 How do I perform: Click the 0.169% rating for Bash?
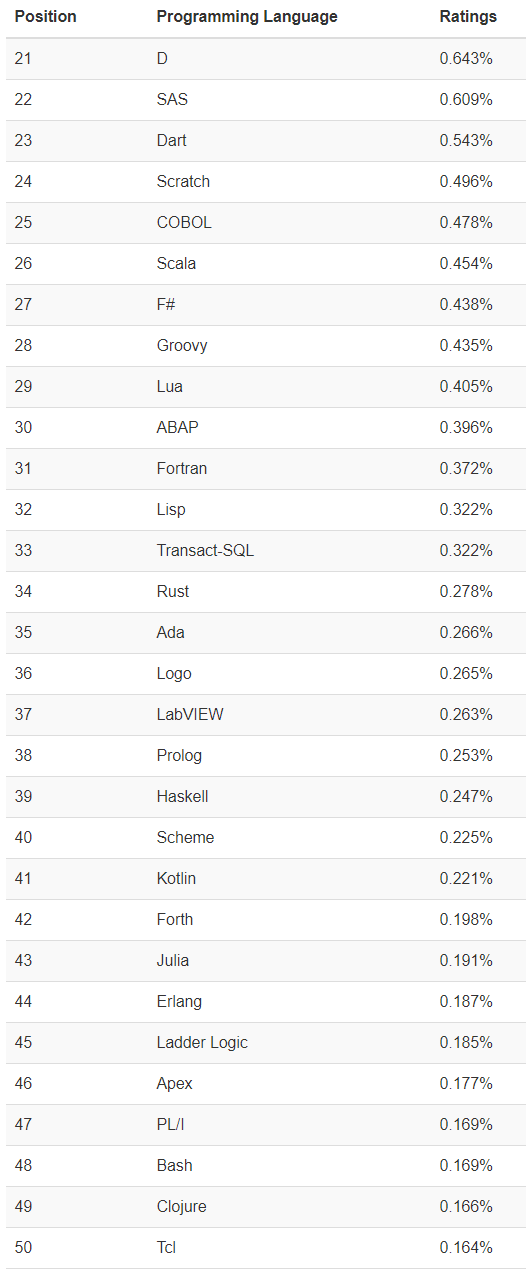tap(466, 1166)
